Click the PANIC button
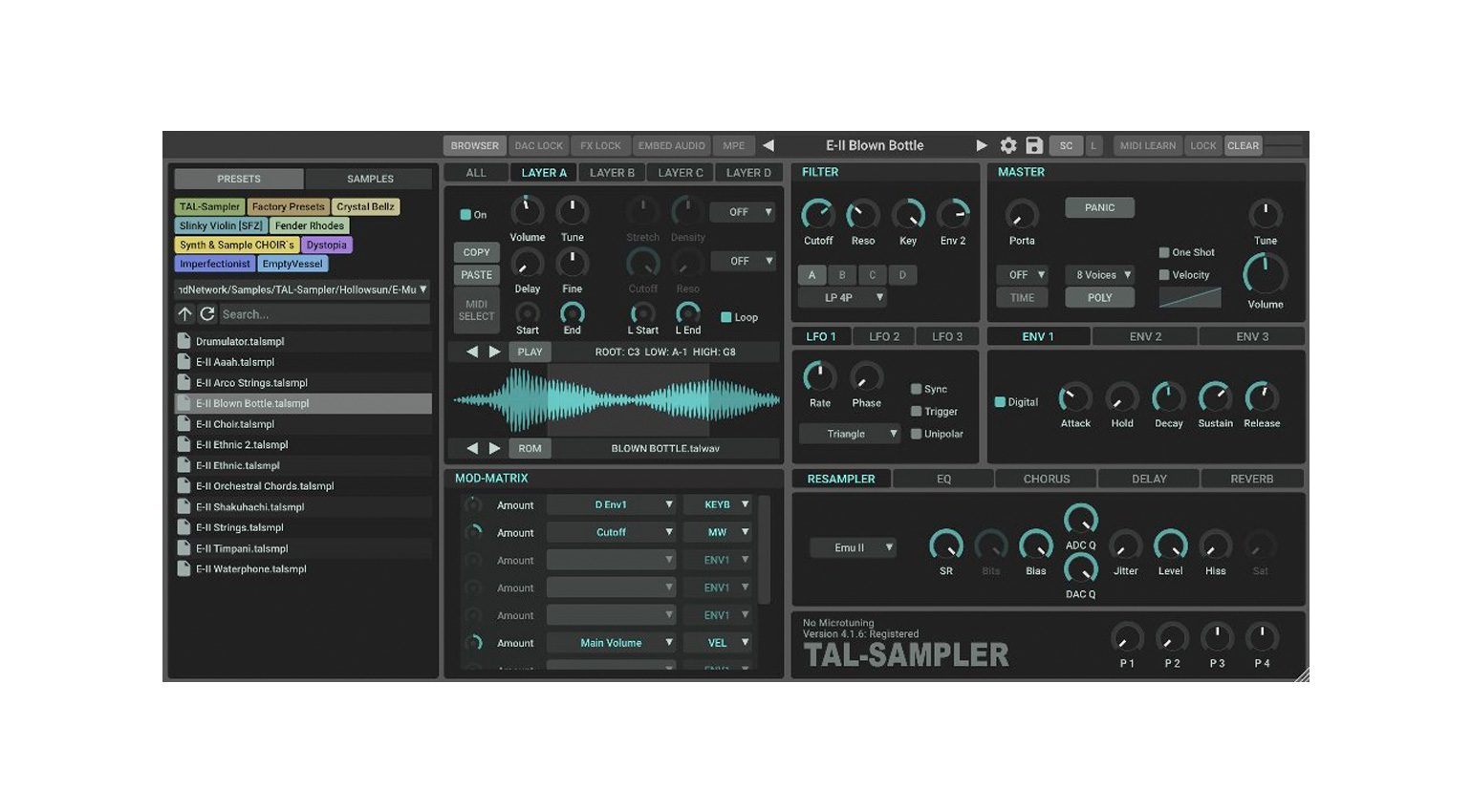 tap(1099, 207)
